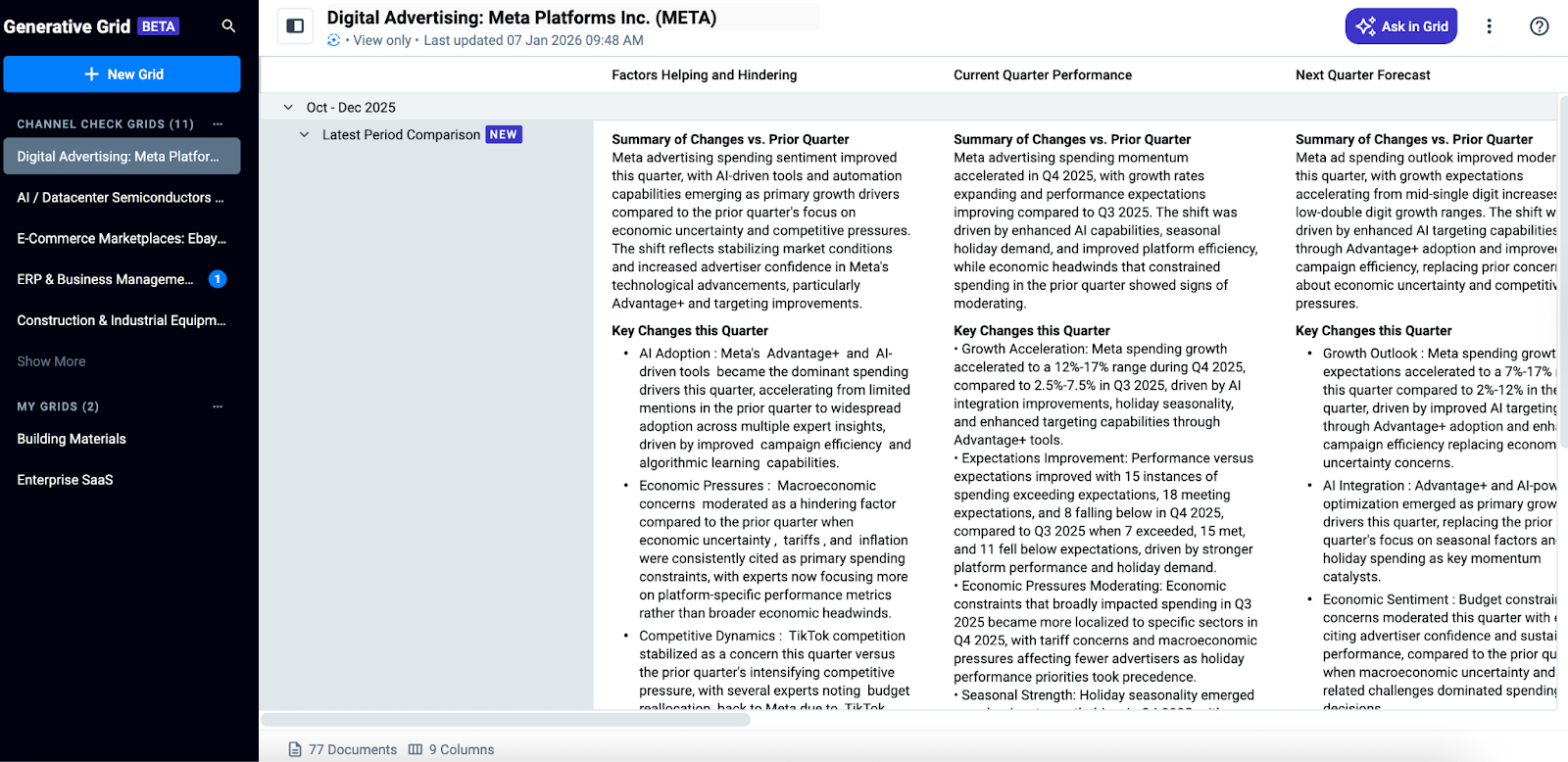Select Building Materials grid

pyautogui.click(x=72, y=439)
